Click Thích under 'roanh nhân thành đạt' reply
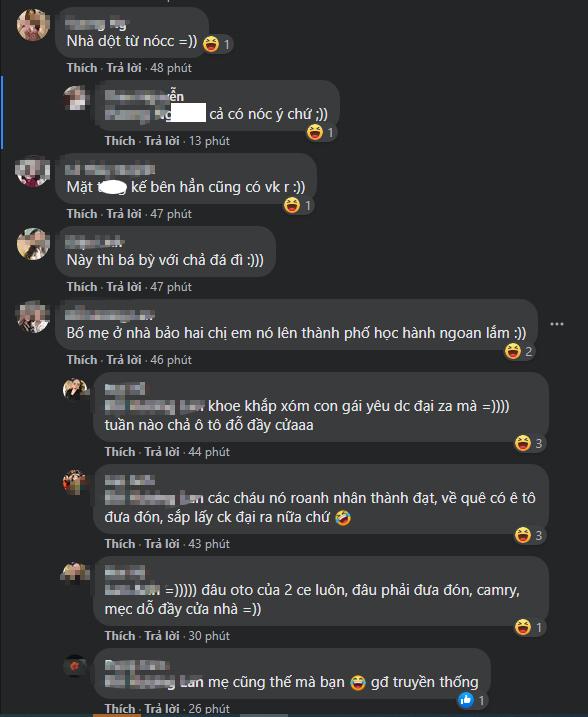The height and width of the screenshot is (717, 588). [120, 544]
